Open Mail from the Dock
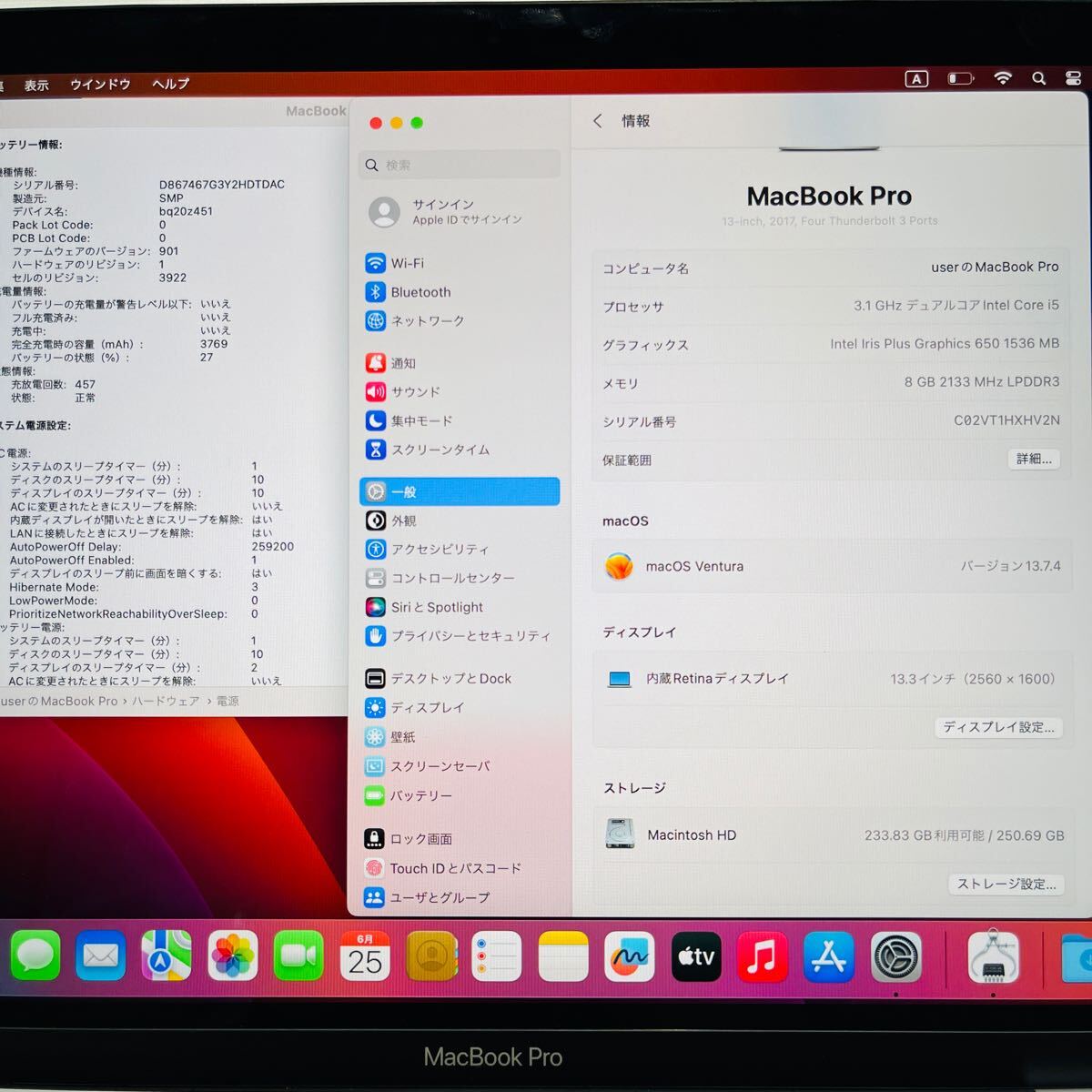This screenshot has height=1092, width=1092. [x=101, y=956]
